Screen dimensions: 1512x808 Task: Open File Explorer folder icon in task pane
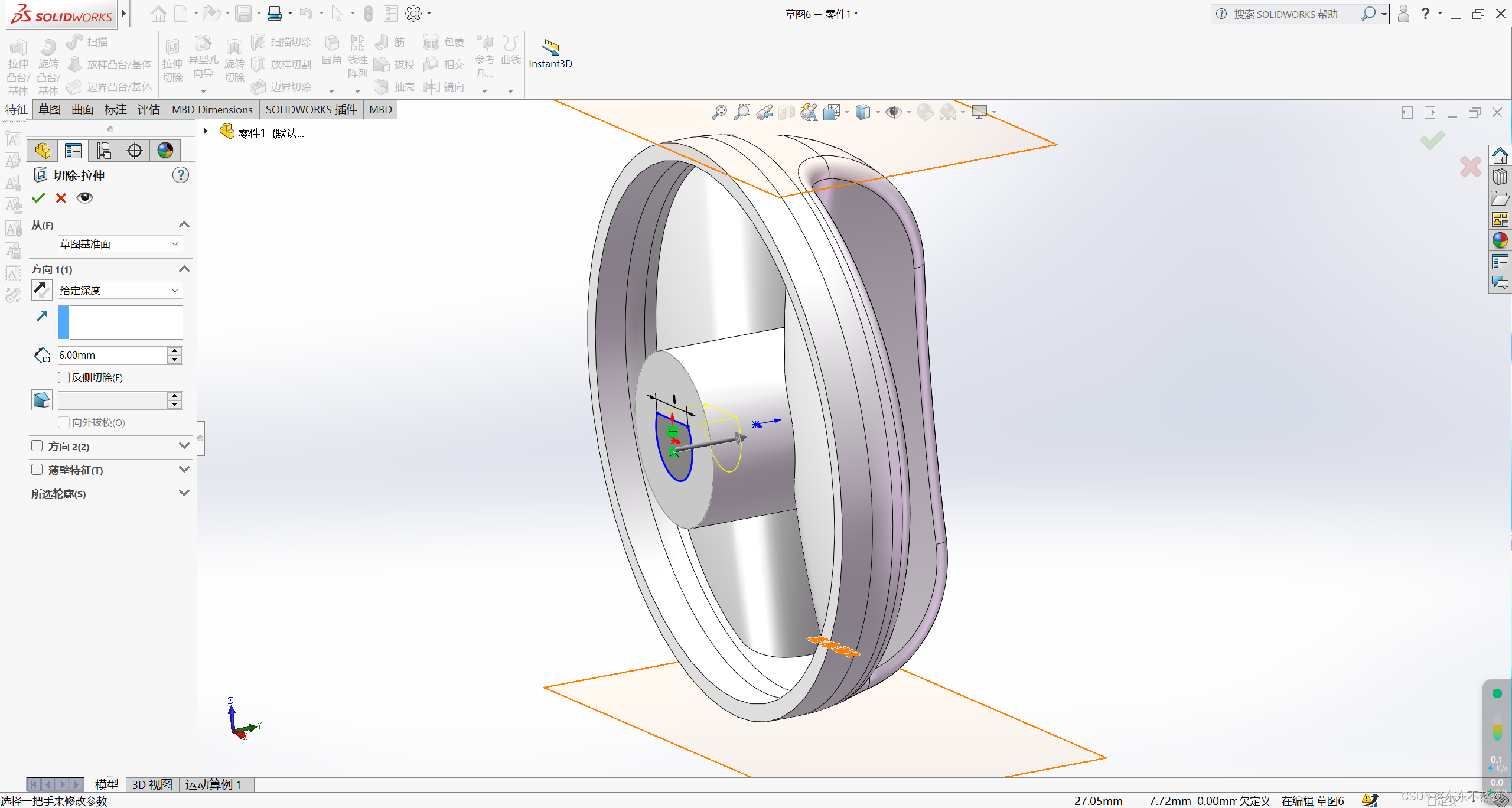coord(1500,198)
